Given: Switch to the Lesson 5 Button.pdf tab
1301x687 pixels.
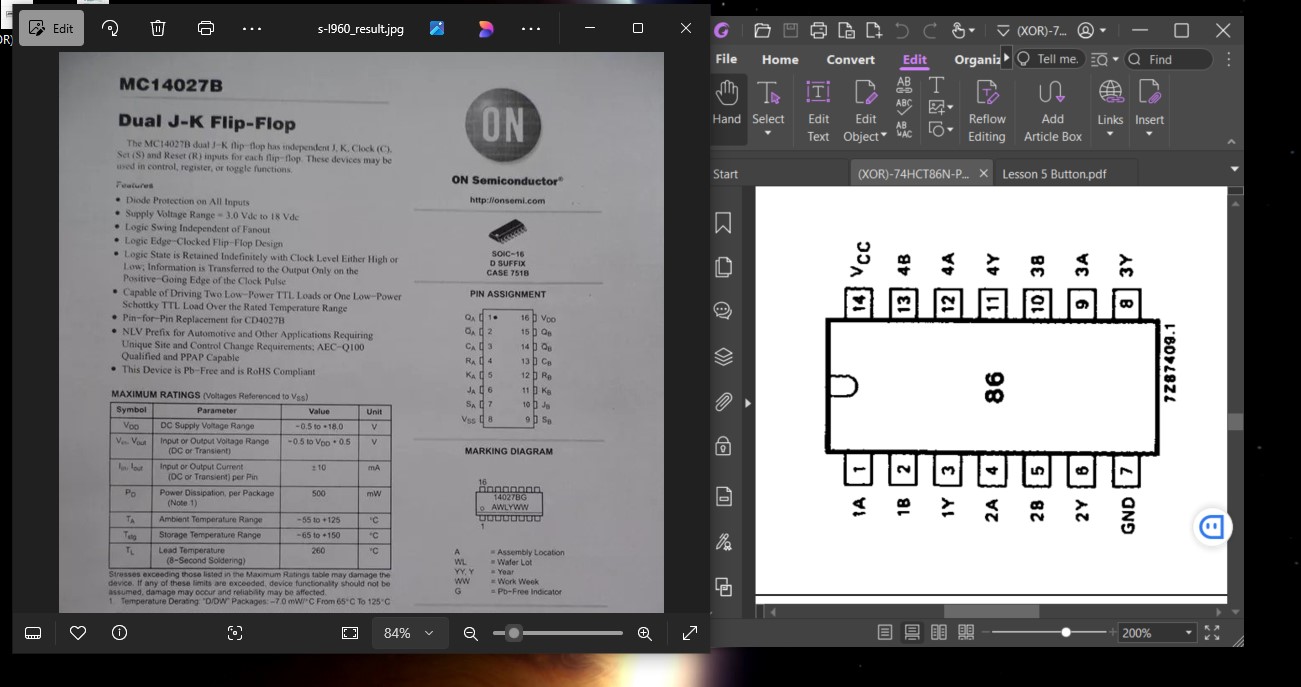Looking at the screenshot, I should (x=1054, y=174).
